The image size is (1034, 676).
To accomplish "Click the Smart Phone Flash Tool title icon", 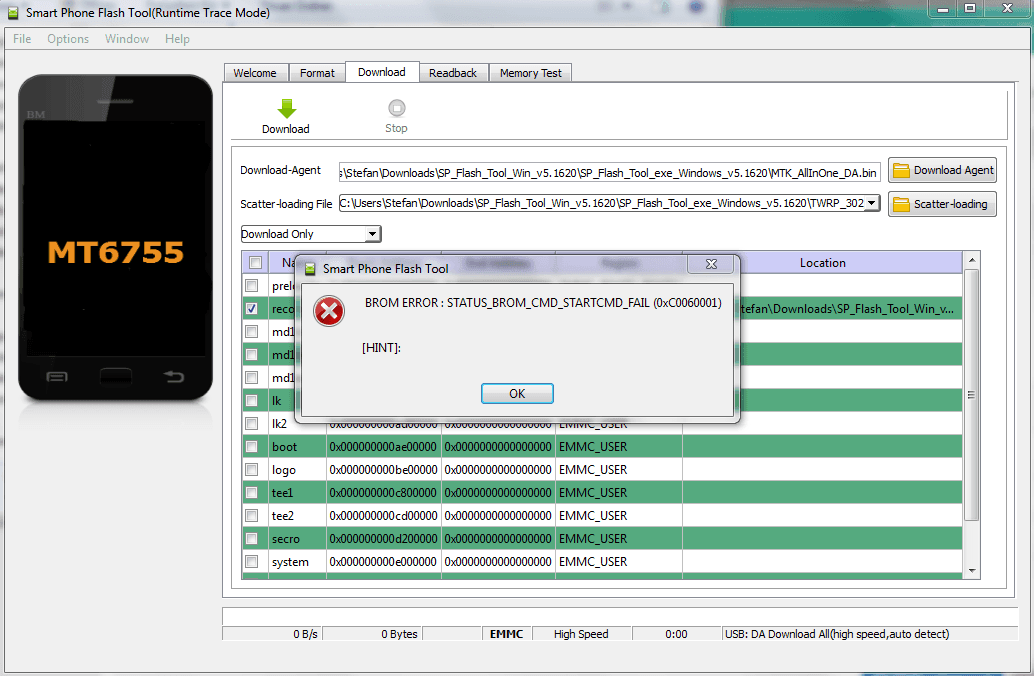I will point(13,13).
